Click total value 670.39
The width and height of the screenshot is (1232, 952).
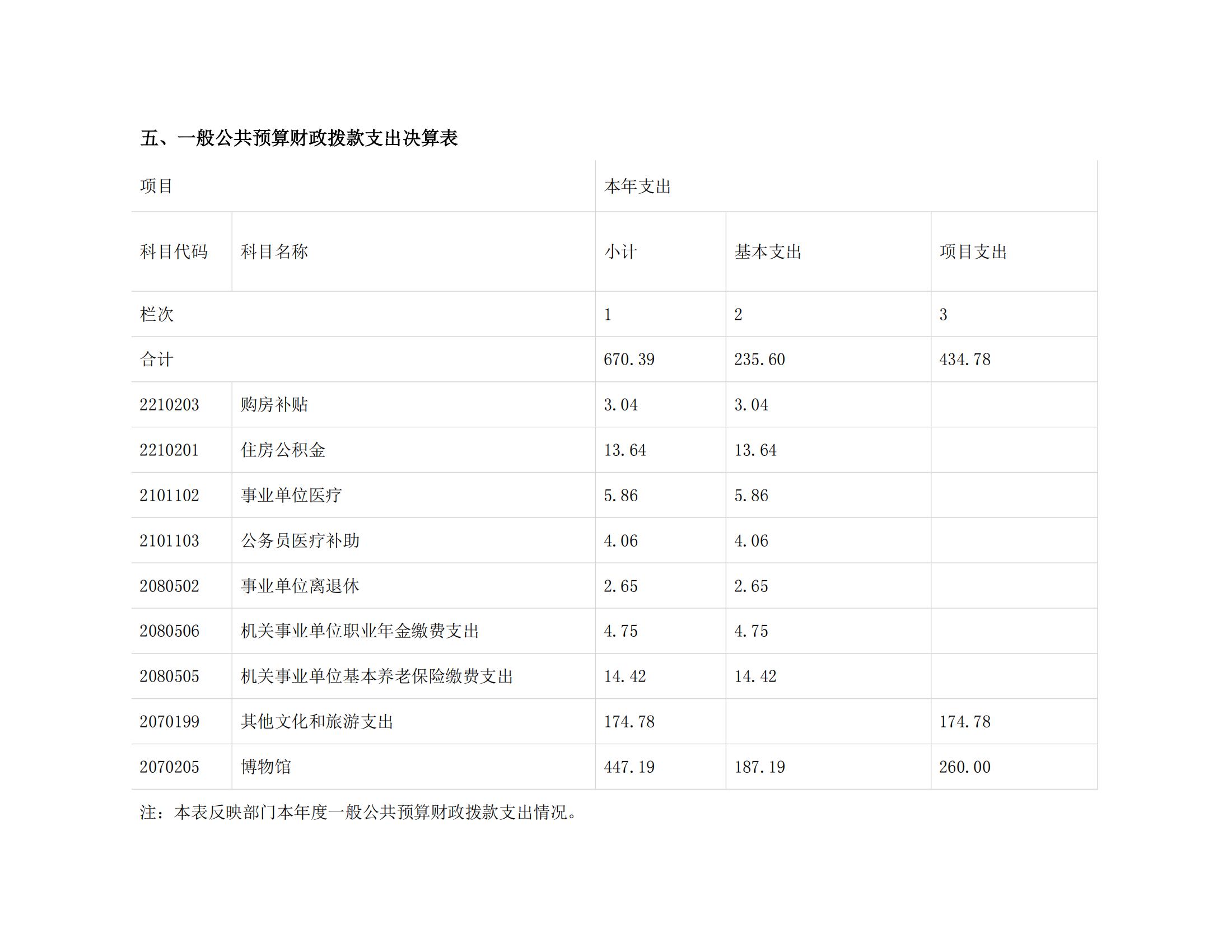(629, 360)
